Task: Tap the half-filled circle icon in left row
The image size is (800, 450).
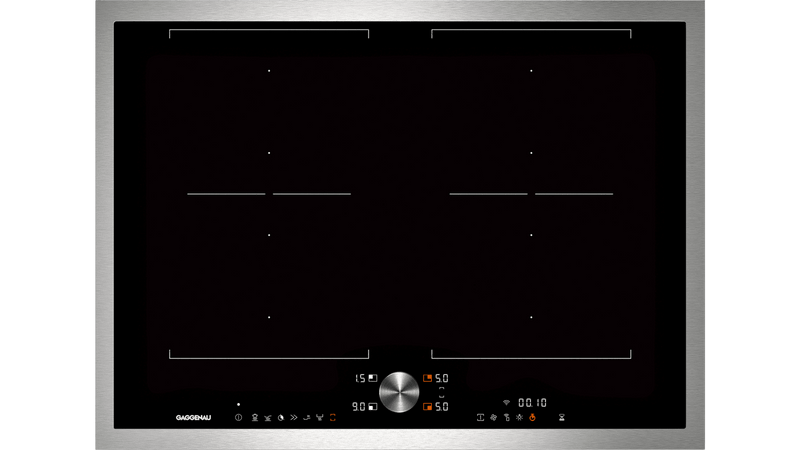Action: [281, 417]
